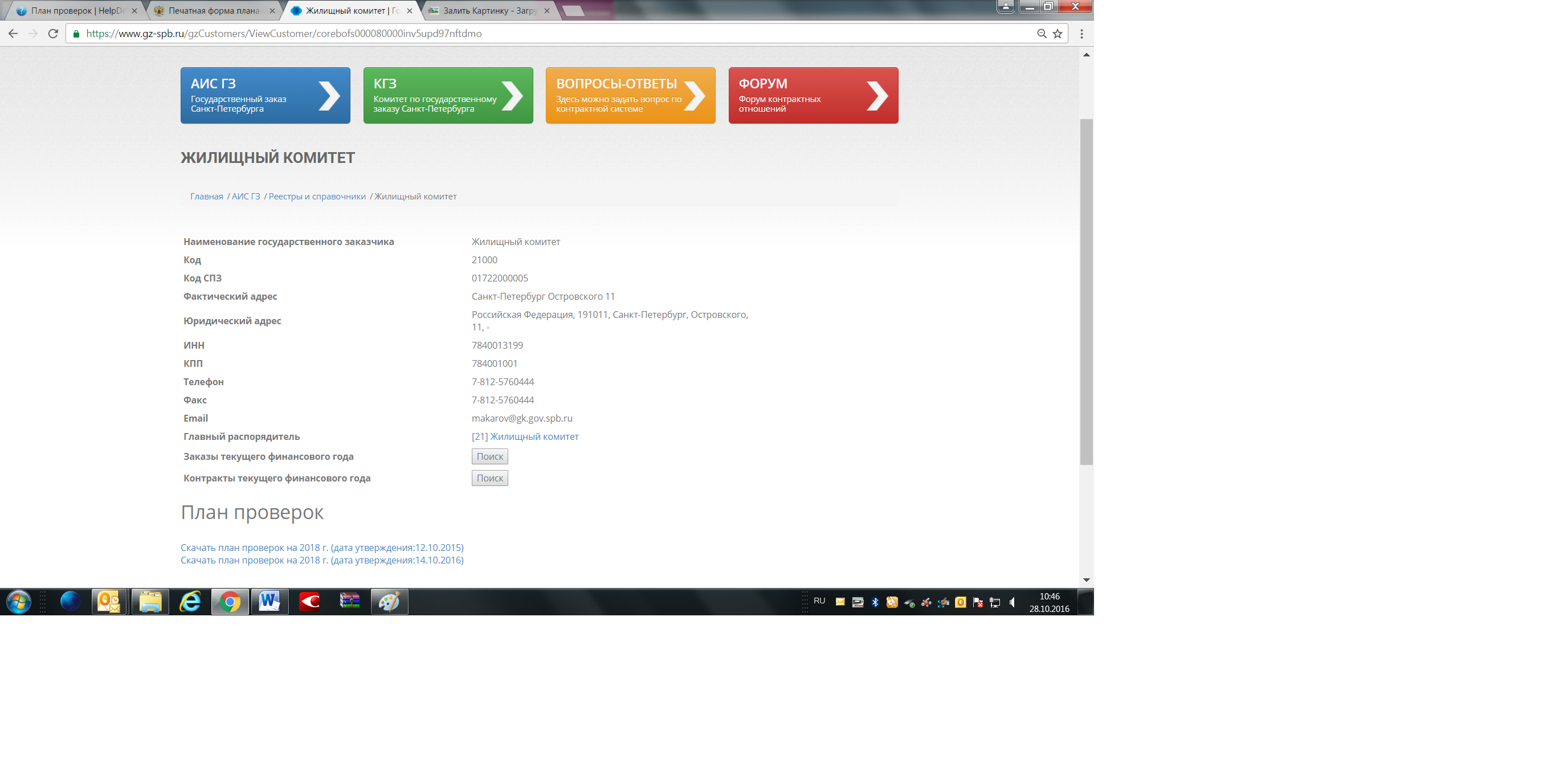Click the scroll down arrow of the page
The width and height of the screenshot is (1543, 784).
[x=1086, y=580]
